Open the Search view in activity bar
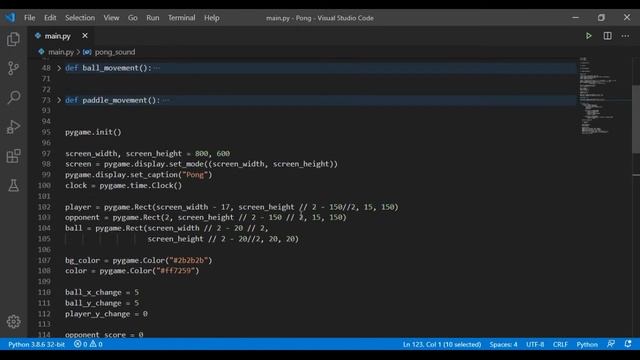The height and width of the screenshot is (360, 640). [13, 97]
